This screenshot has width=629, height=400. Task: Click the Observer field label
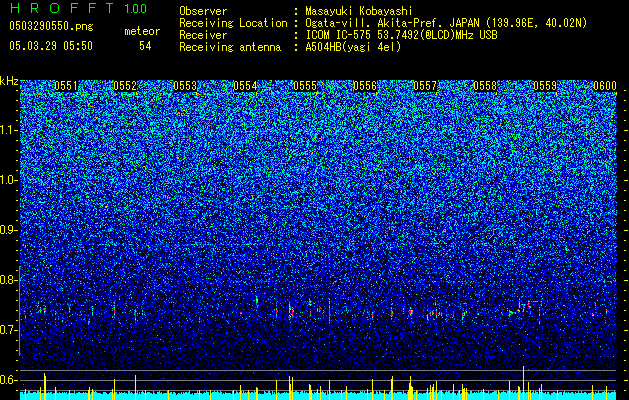click(x=203, y=11)
